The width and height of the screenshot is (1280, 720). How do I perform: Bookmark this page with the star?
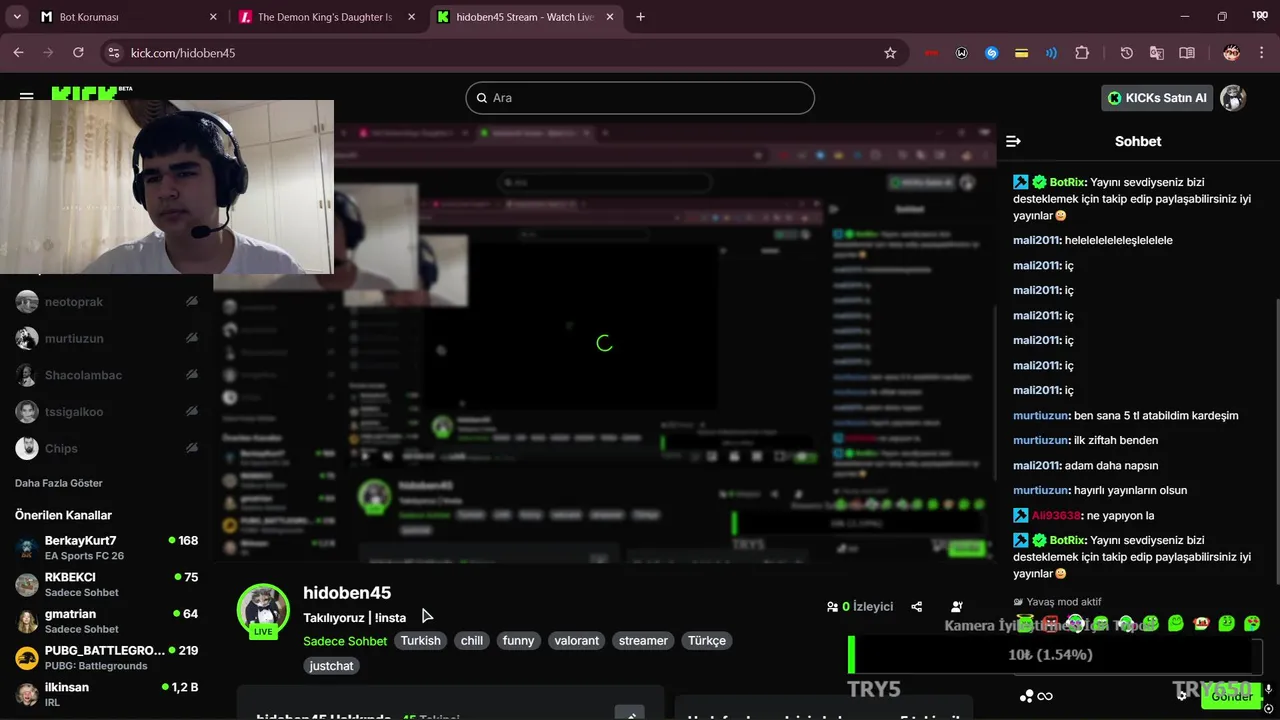tap(890, 53)
